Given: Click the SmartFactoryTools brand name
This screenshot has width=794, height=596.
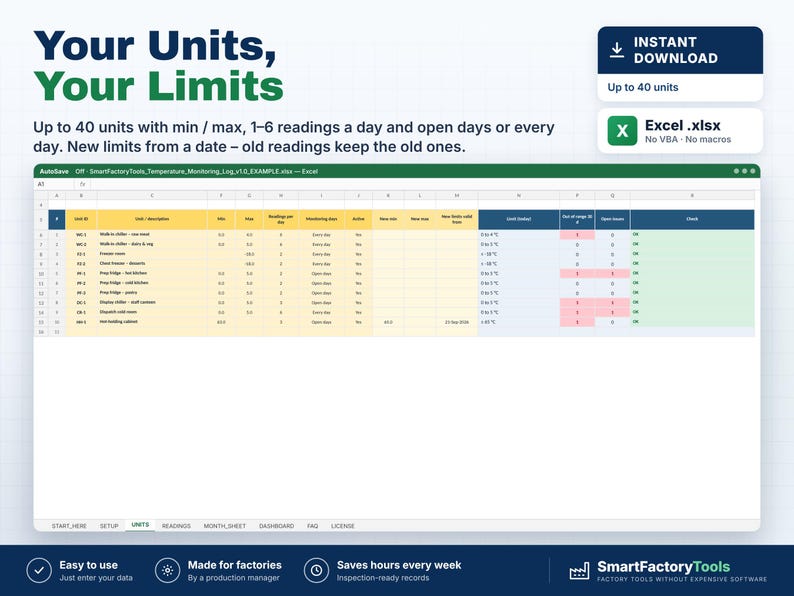Looking at the screenshot, I should point(663,567).
